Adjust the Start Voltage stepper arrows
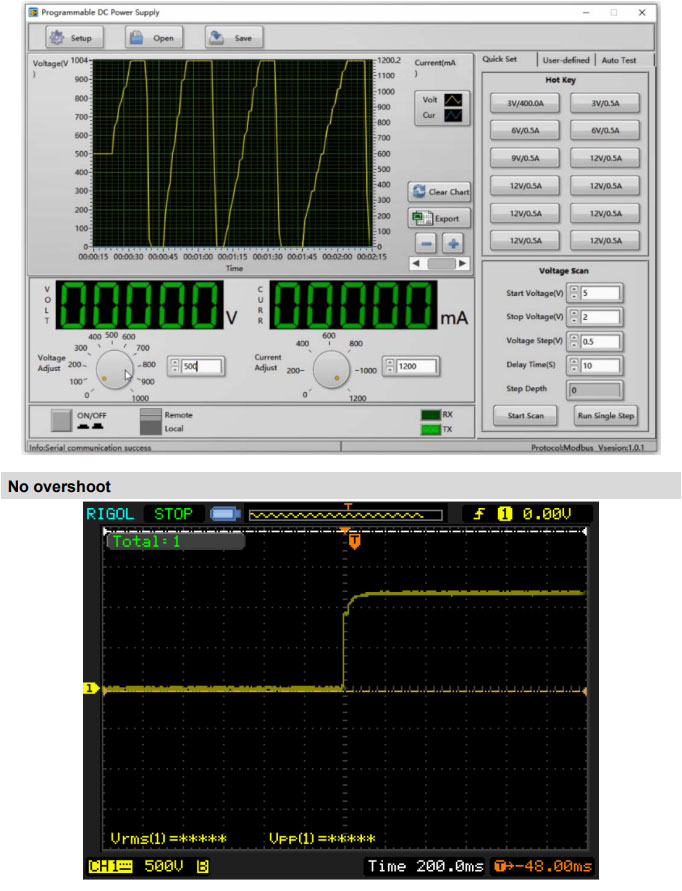This screenshot has width=682, height=891. (574, 293)
